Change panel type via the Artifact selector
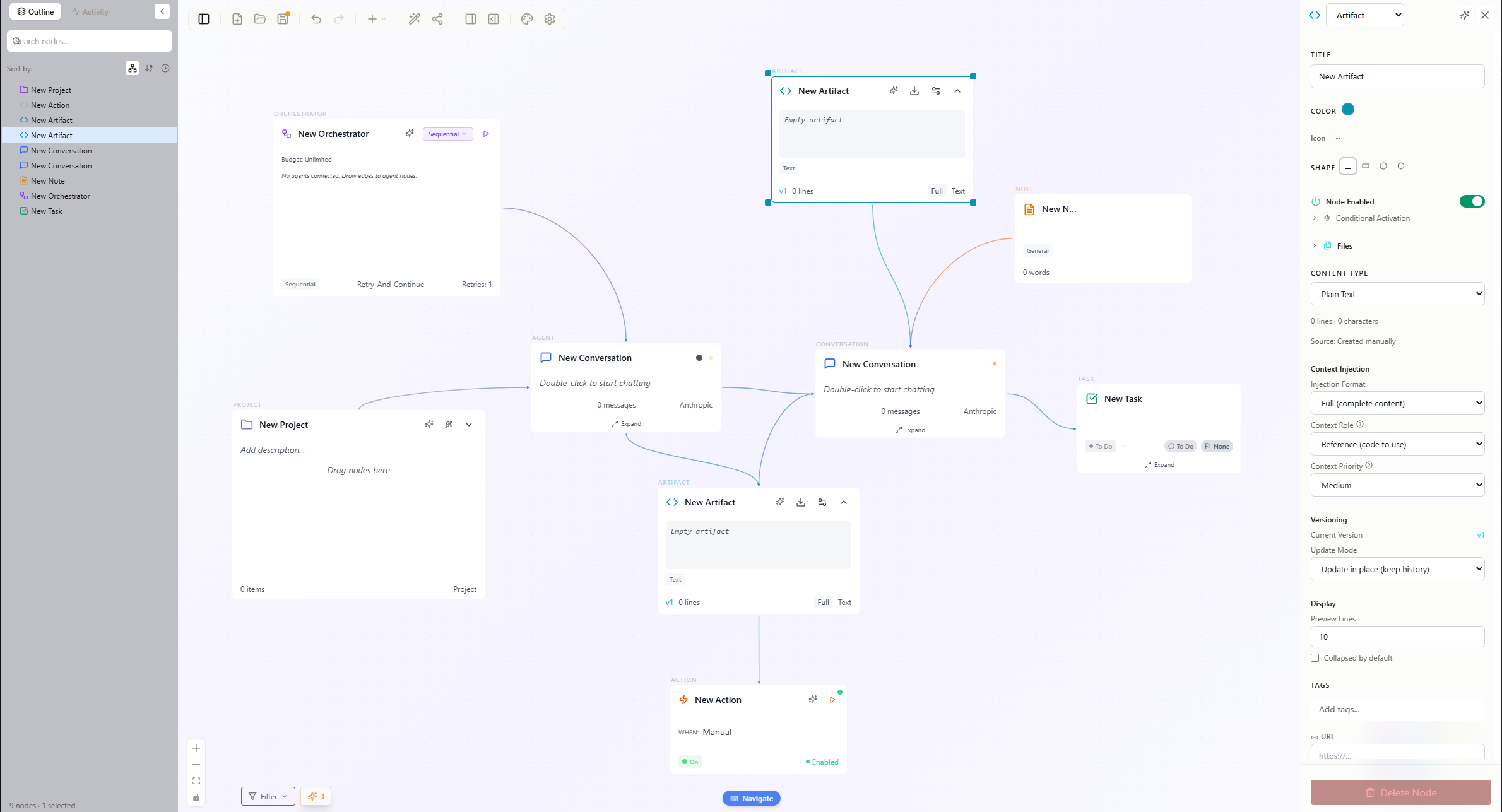 1364,15
